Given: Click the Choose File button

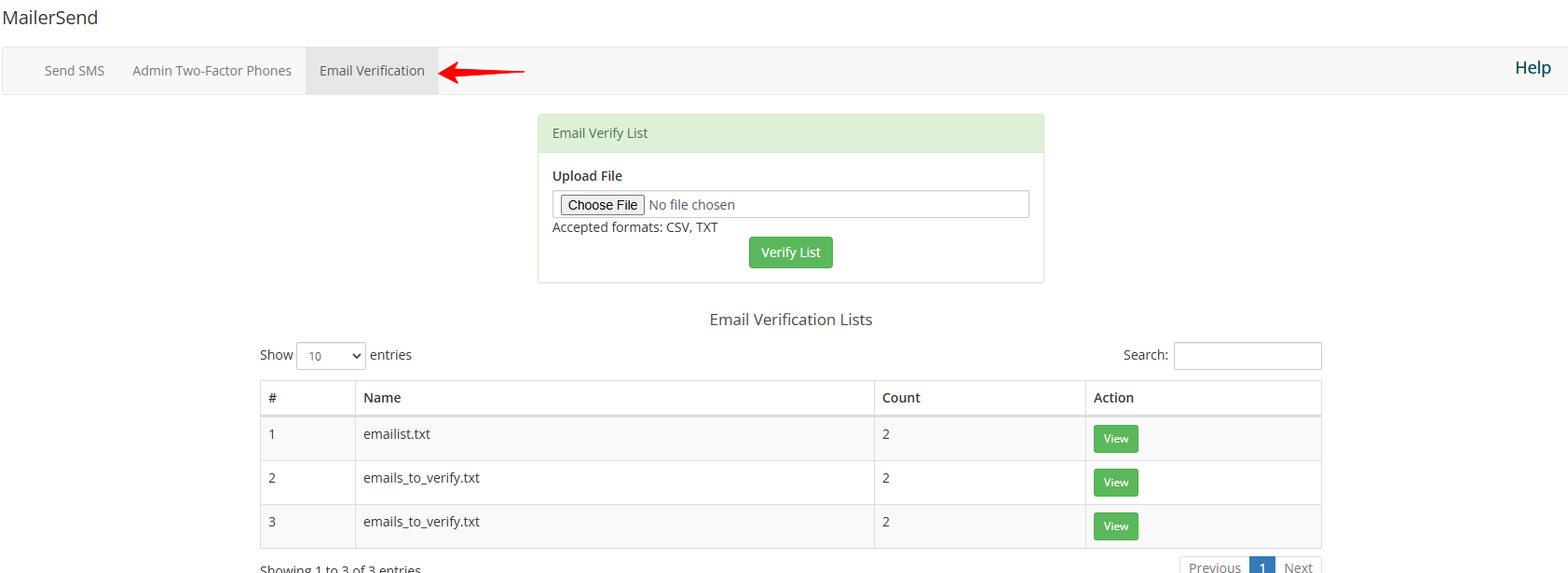Looking at the screenshot, I should pos(603,205).
